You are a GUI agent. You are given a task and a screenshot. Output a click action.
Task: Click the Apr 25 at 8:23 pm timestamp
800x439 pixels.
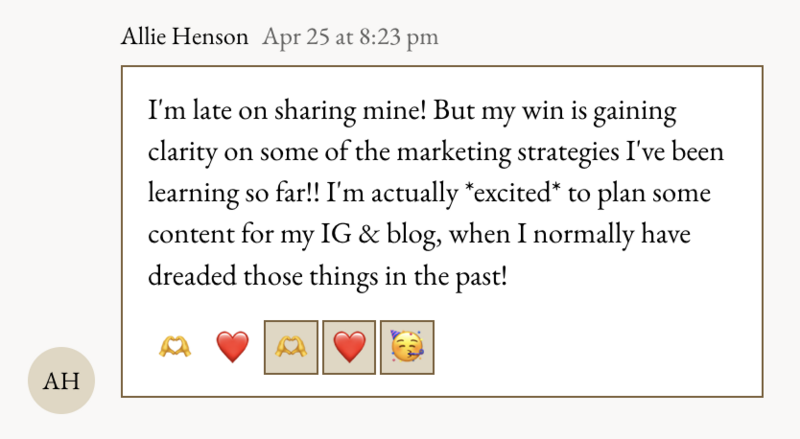350,37
